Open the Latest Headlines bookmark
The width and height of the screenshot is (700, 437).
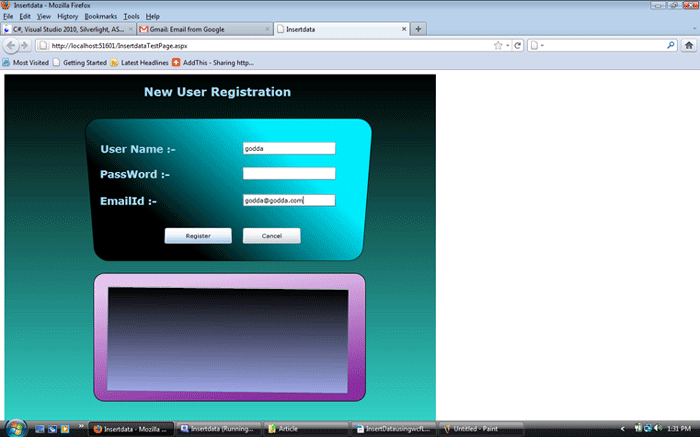(x=140, y=62)
